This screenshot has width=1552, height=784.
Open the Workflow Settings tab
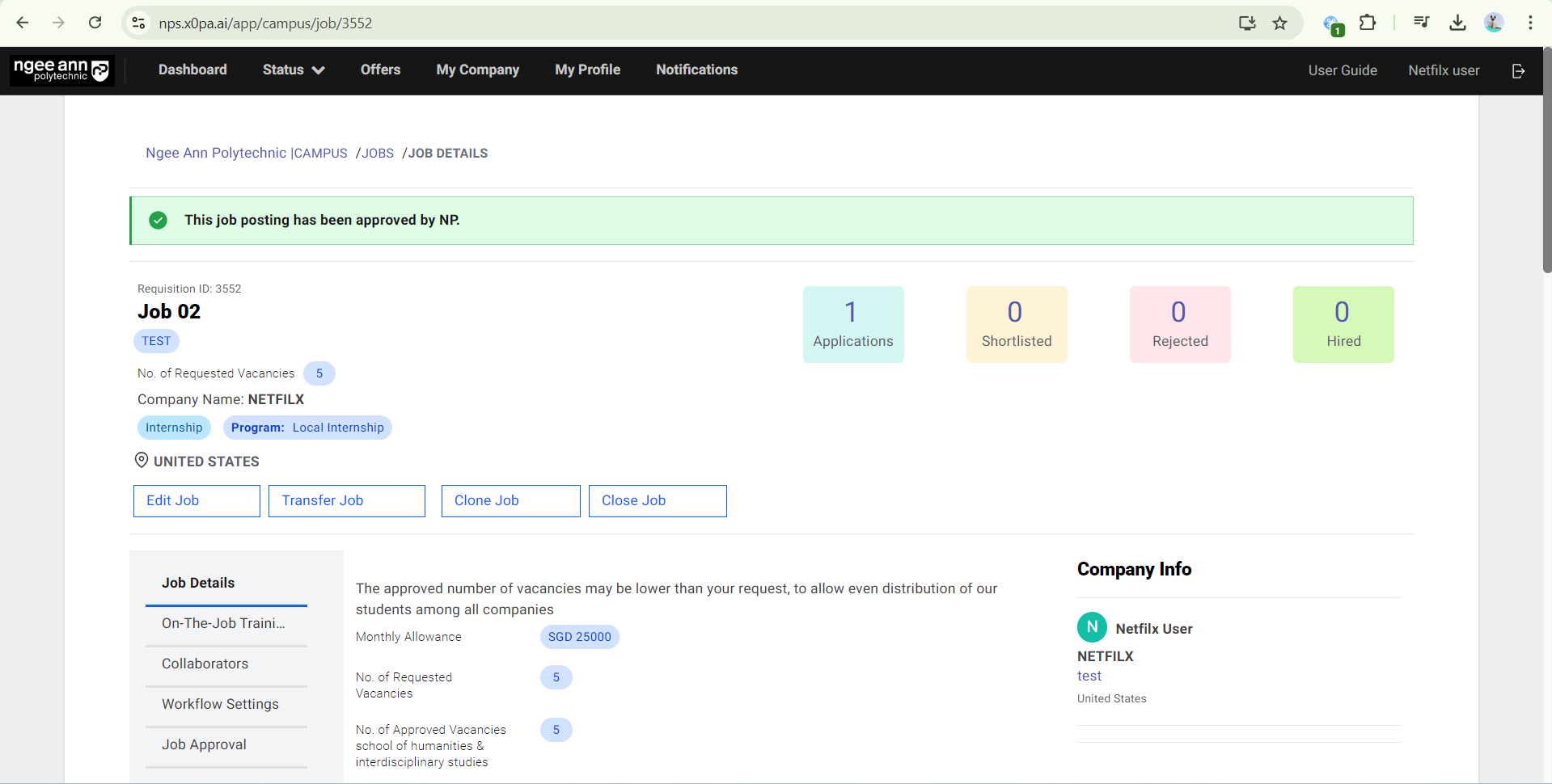pos(220,704)
